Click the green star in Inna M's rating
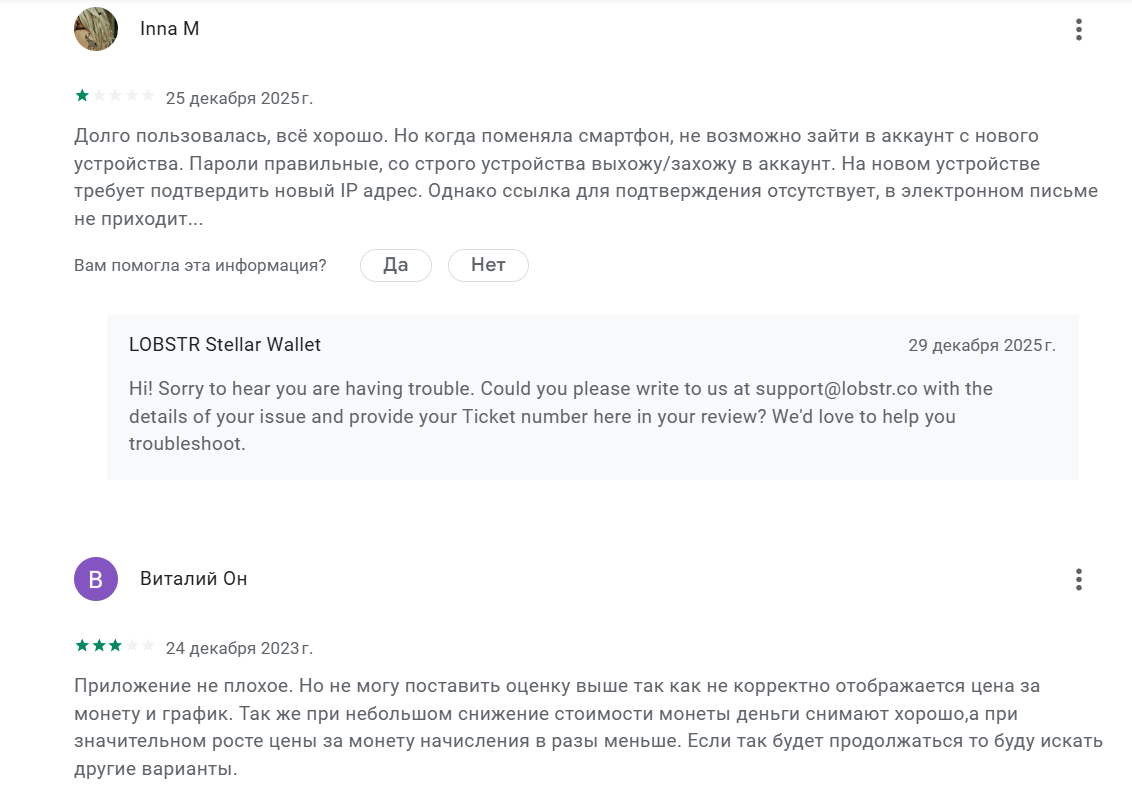Screen dimensions: 1132x794 [x=82, y=96]
